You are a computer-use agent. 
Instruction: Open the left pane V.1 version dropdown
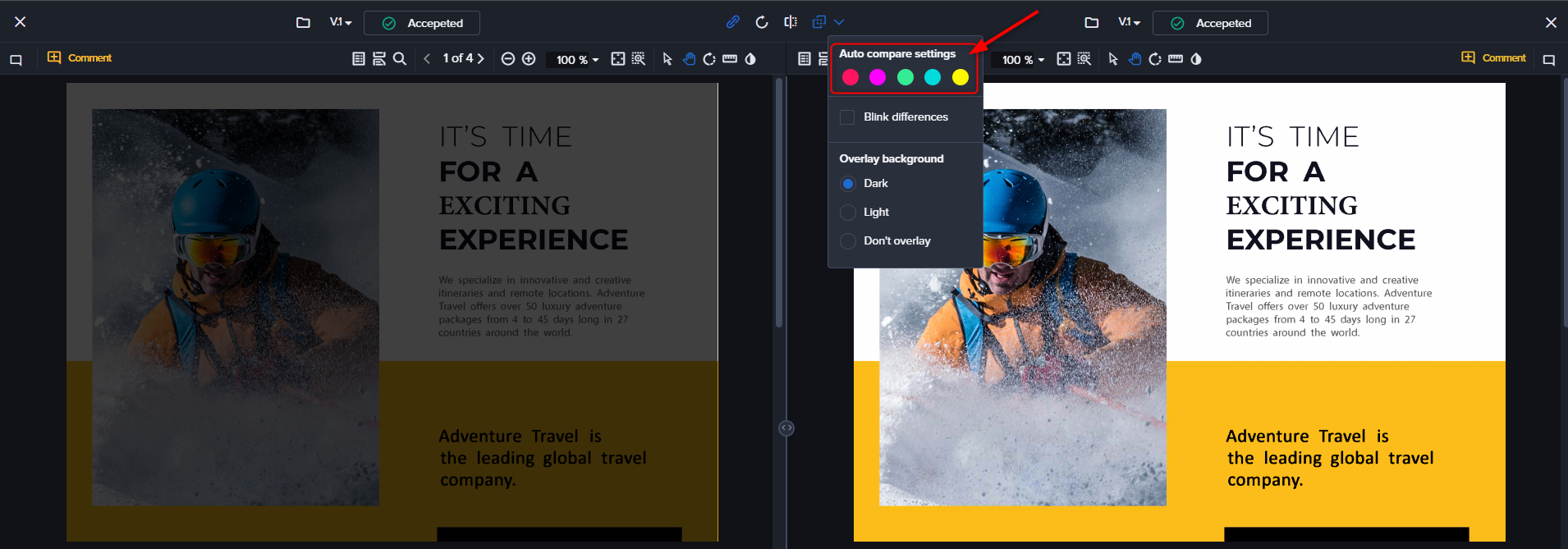pyautogui.click(x=340, y=23)
